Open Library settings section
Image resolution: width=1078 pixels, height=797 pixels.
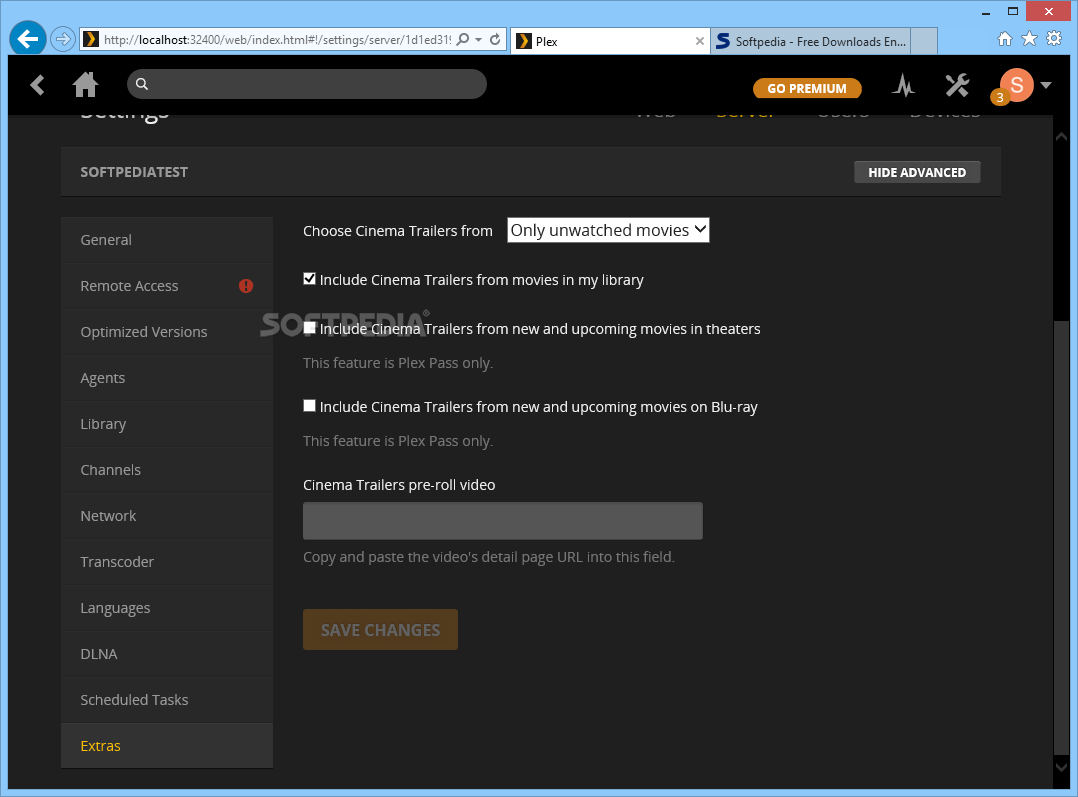(x=167, y=424)
